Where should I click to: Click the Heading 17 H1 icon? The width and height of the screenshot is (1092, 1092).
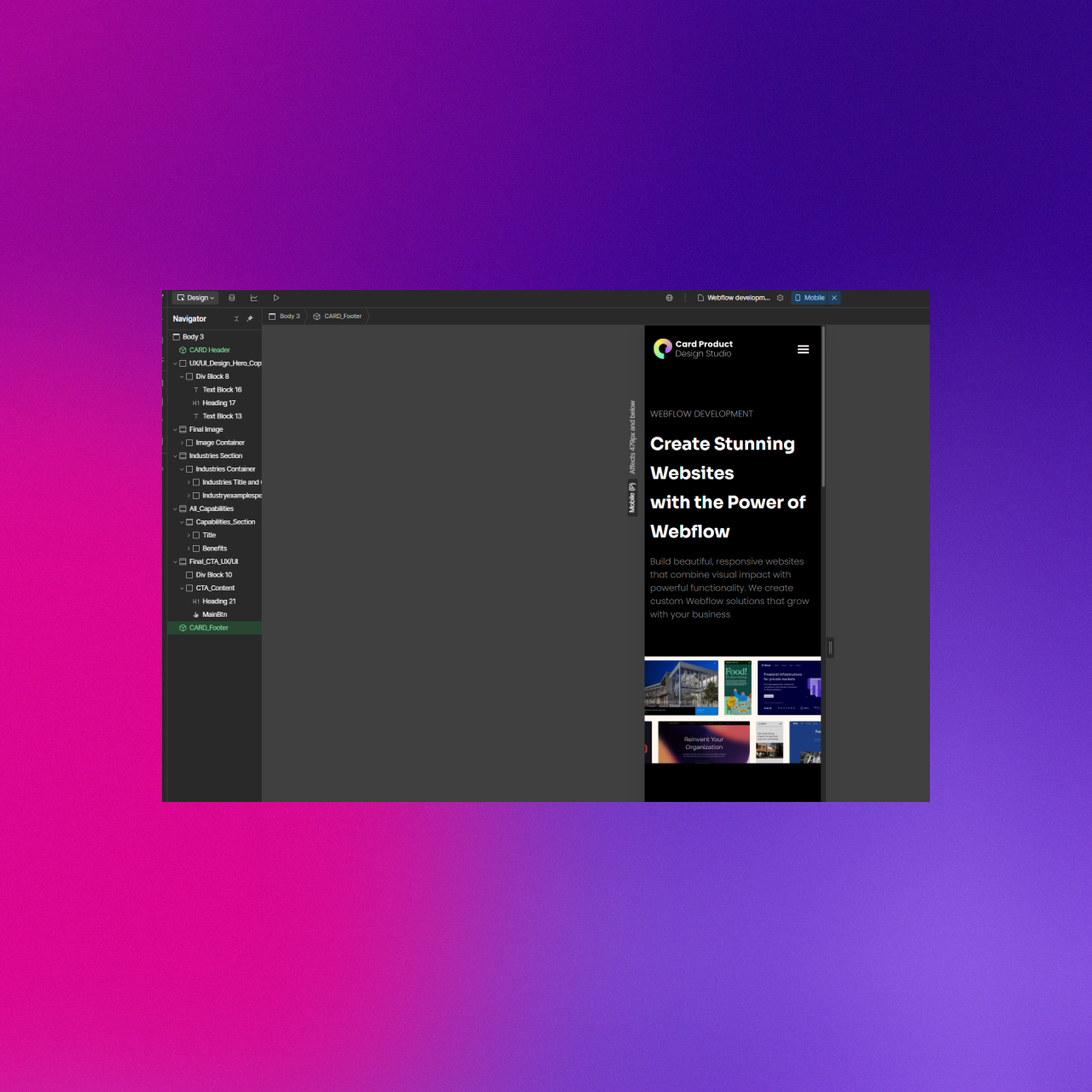point(196,403)
